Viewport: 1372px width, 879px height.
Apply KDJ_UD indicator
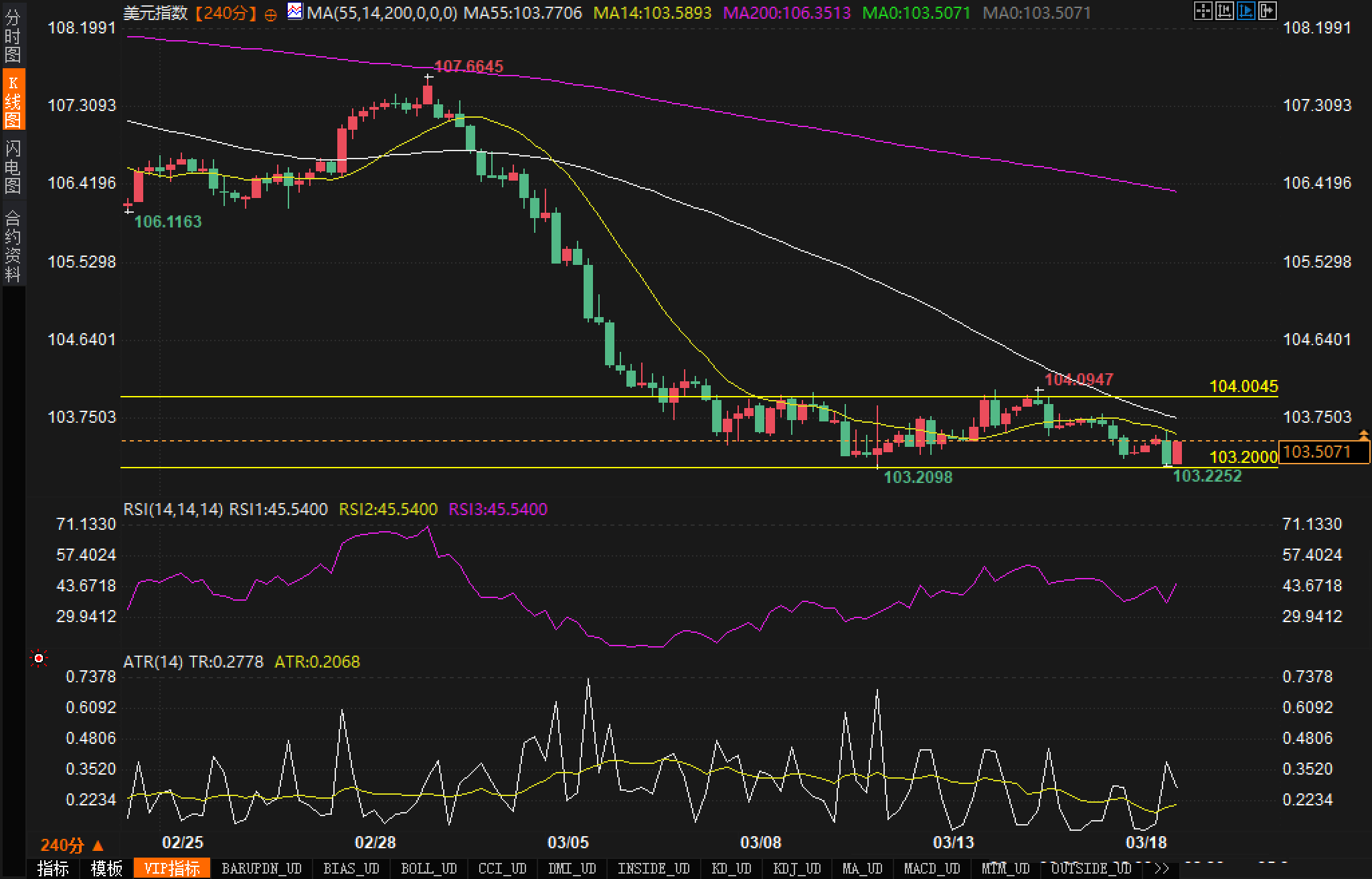coord(796,868)
